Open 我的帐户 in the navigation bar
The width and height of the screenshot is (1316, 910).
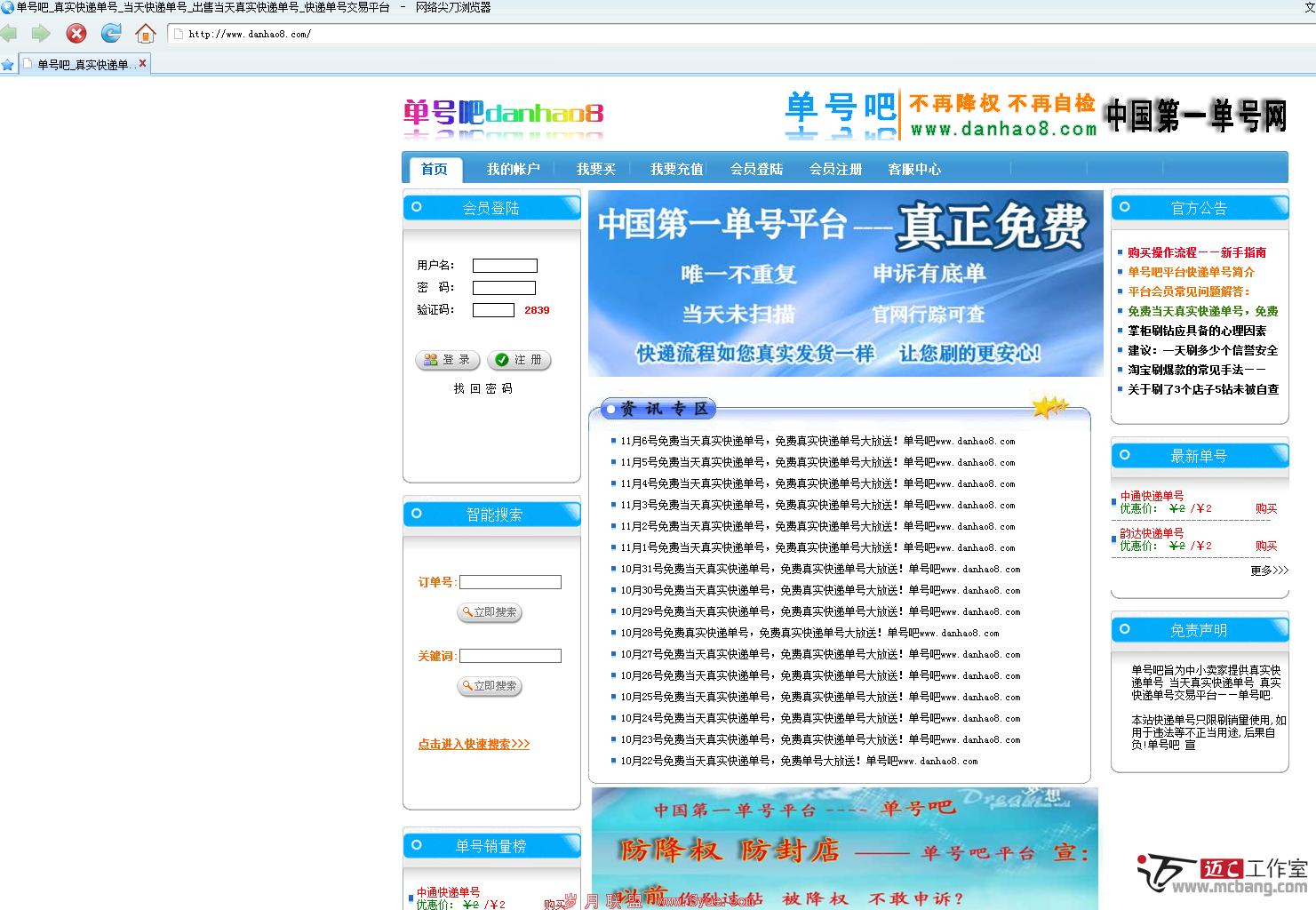point(513,169)
